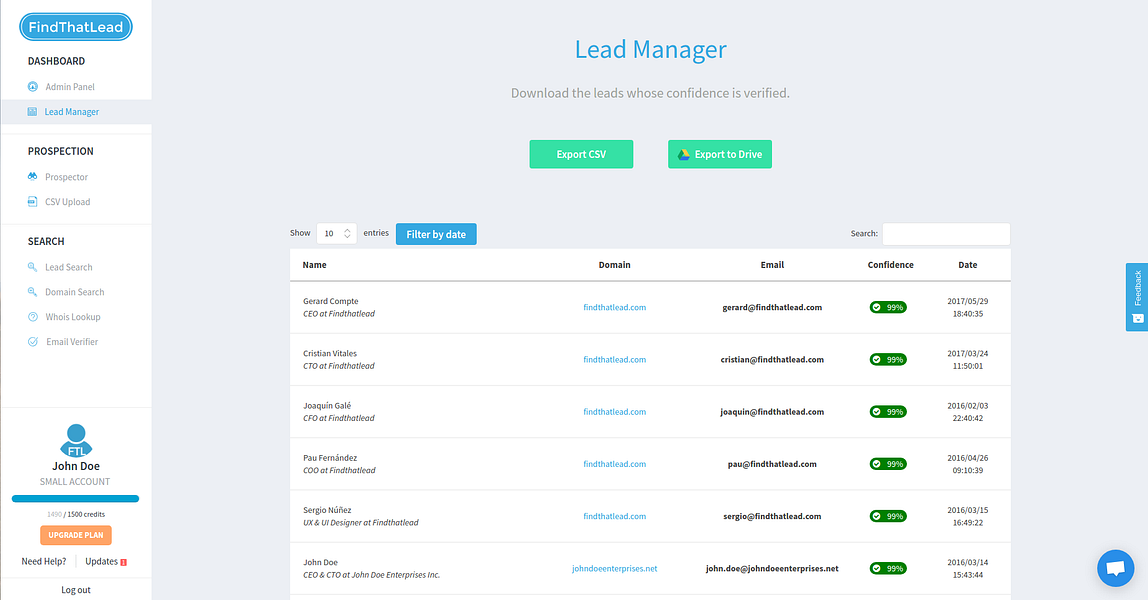
Task: Click the 1490 / 1500 credits text
Action: [76, 514]
